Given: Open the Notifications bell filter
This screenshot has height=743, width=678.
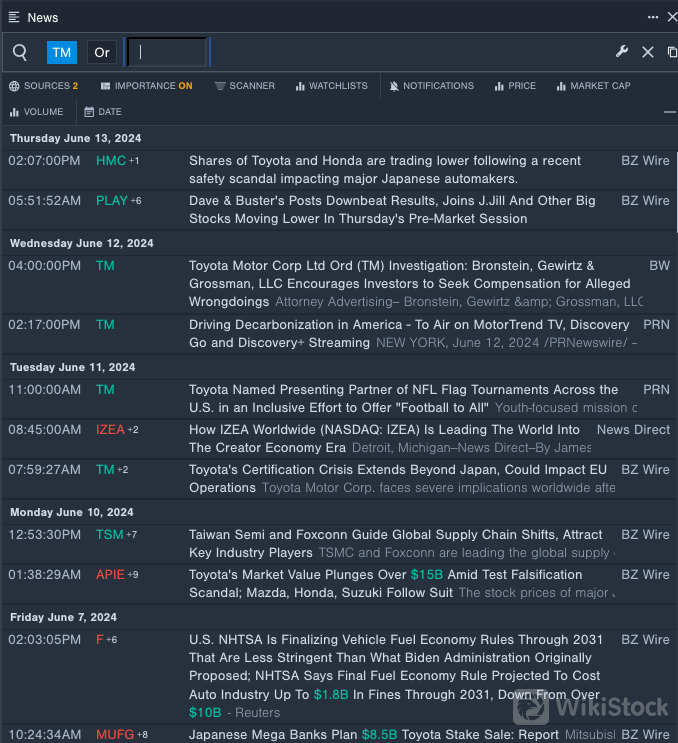Looking at the screenshot, I should [432, 86].
